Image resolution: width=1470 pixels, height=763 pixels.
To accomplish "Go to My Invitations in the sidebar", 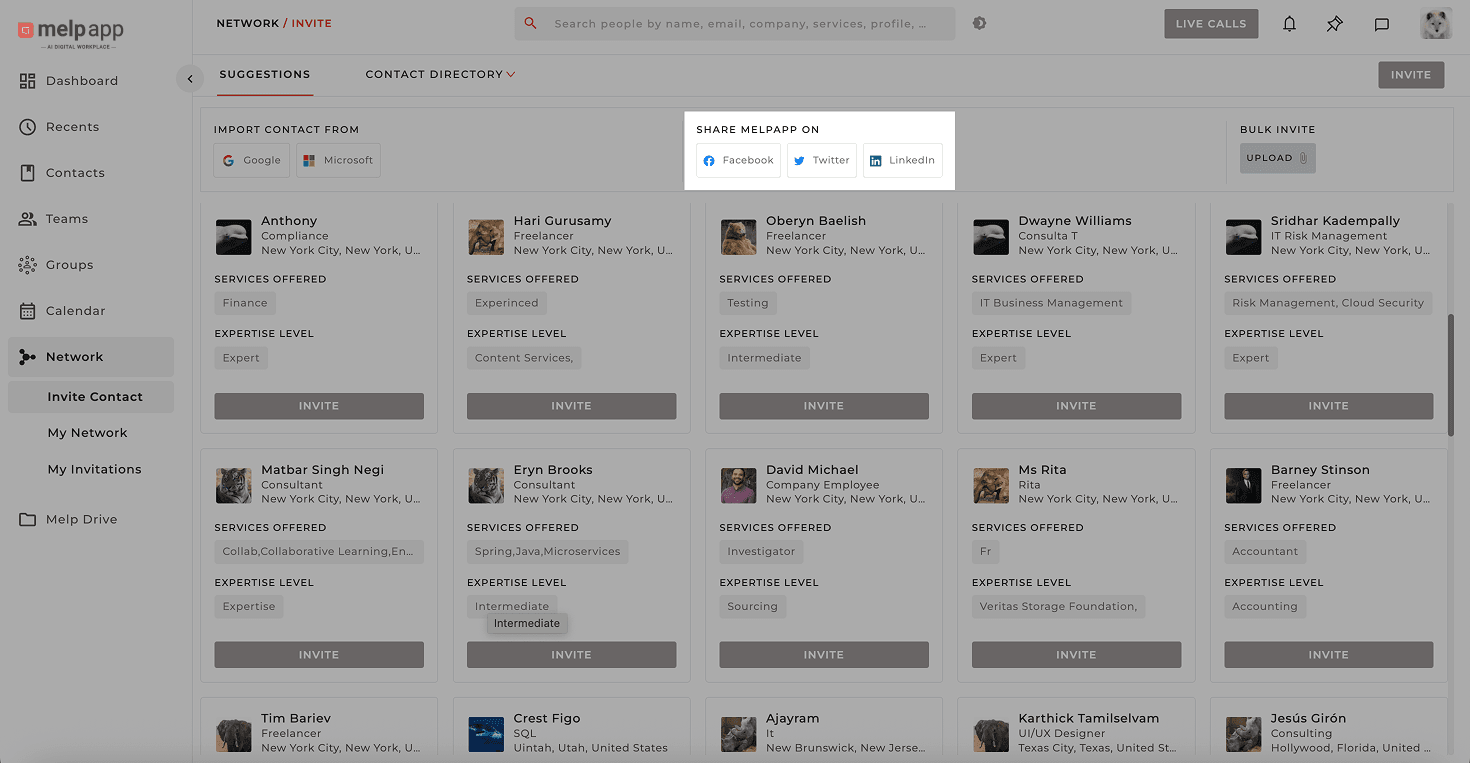I will (94, 469).
